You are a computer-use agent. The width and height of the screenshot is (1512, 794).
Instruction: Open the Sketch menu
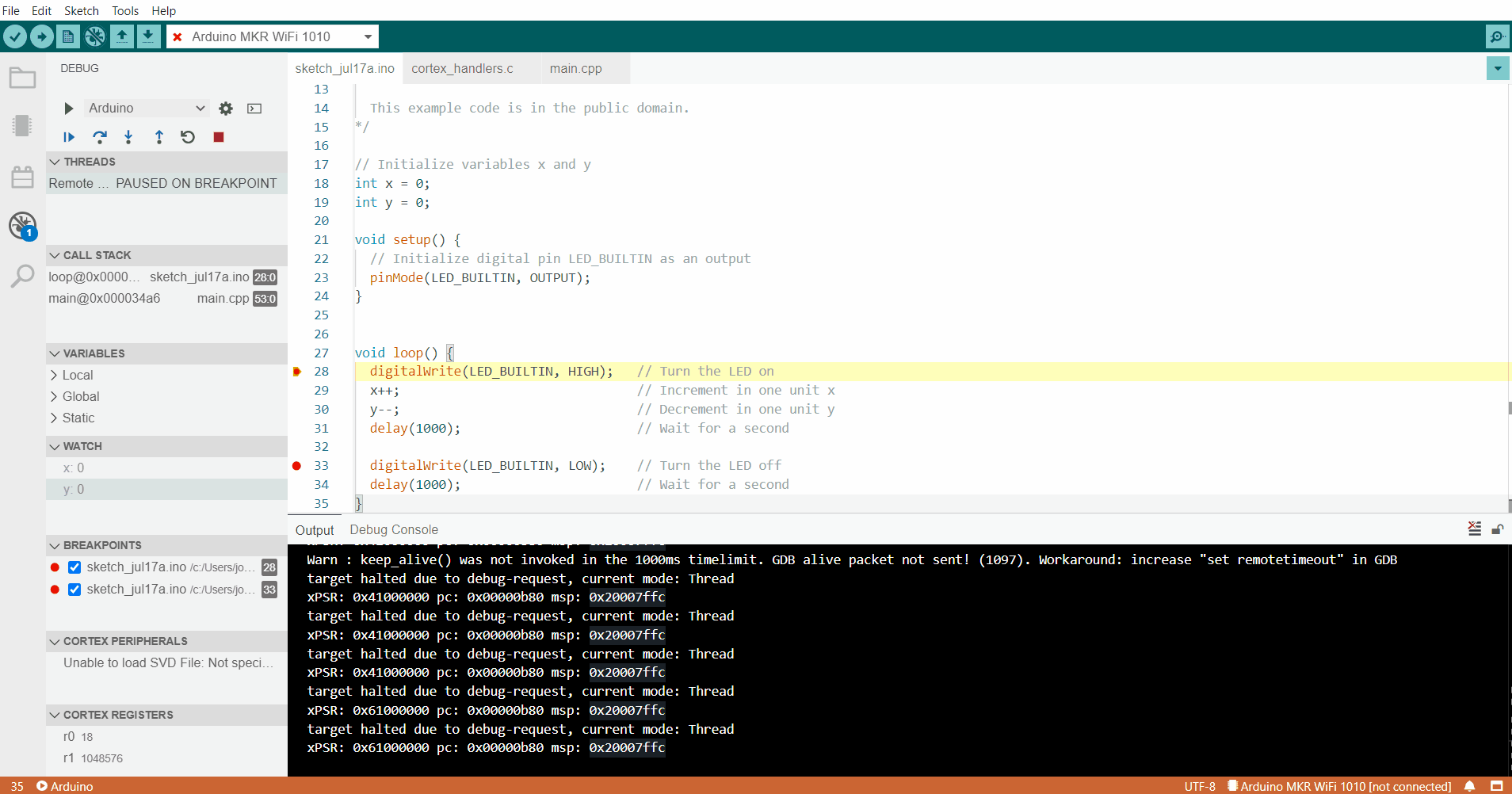tap(82, 10)
